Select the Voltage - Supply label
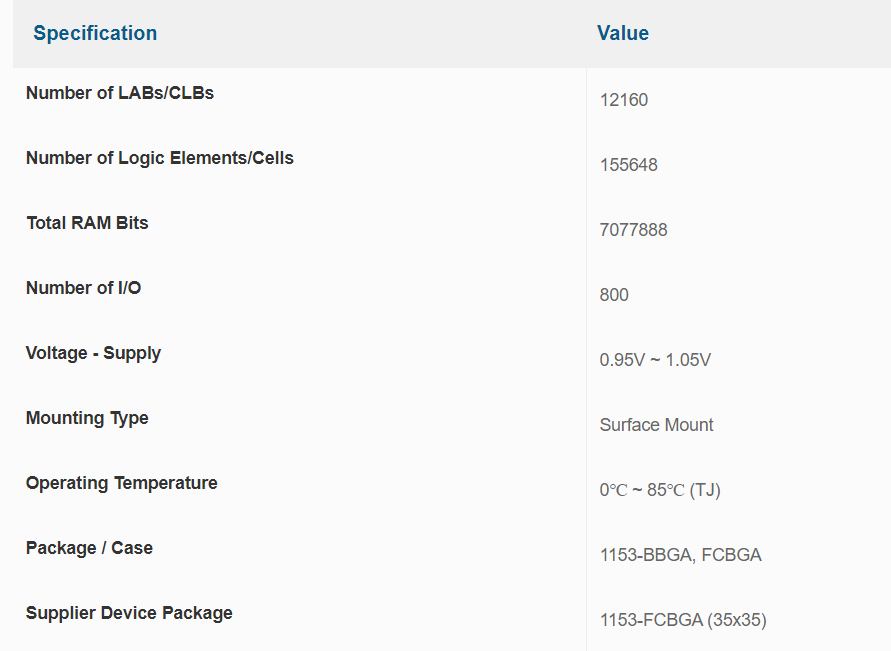This screenshot has width=891, height=651. (93, 353)
